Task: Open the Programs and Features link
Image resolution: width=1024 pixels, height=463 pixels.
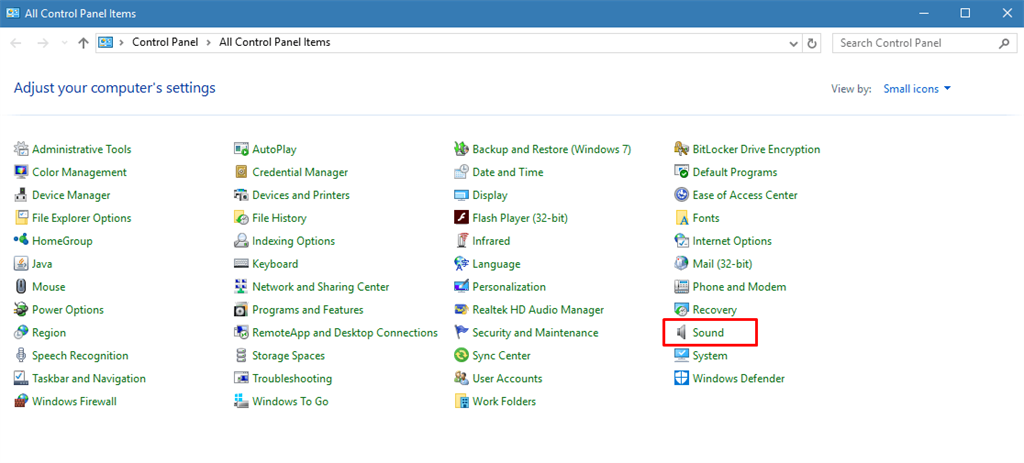Action: coord(307,310)
